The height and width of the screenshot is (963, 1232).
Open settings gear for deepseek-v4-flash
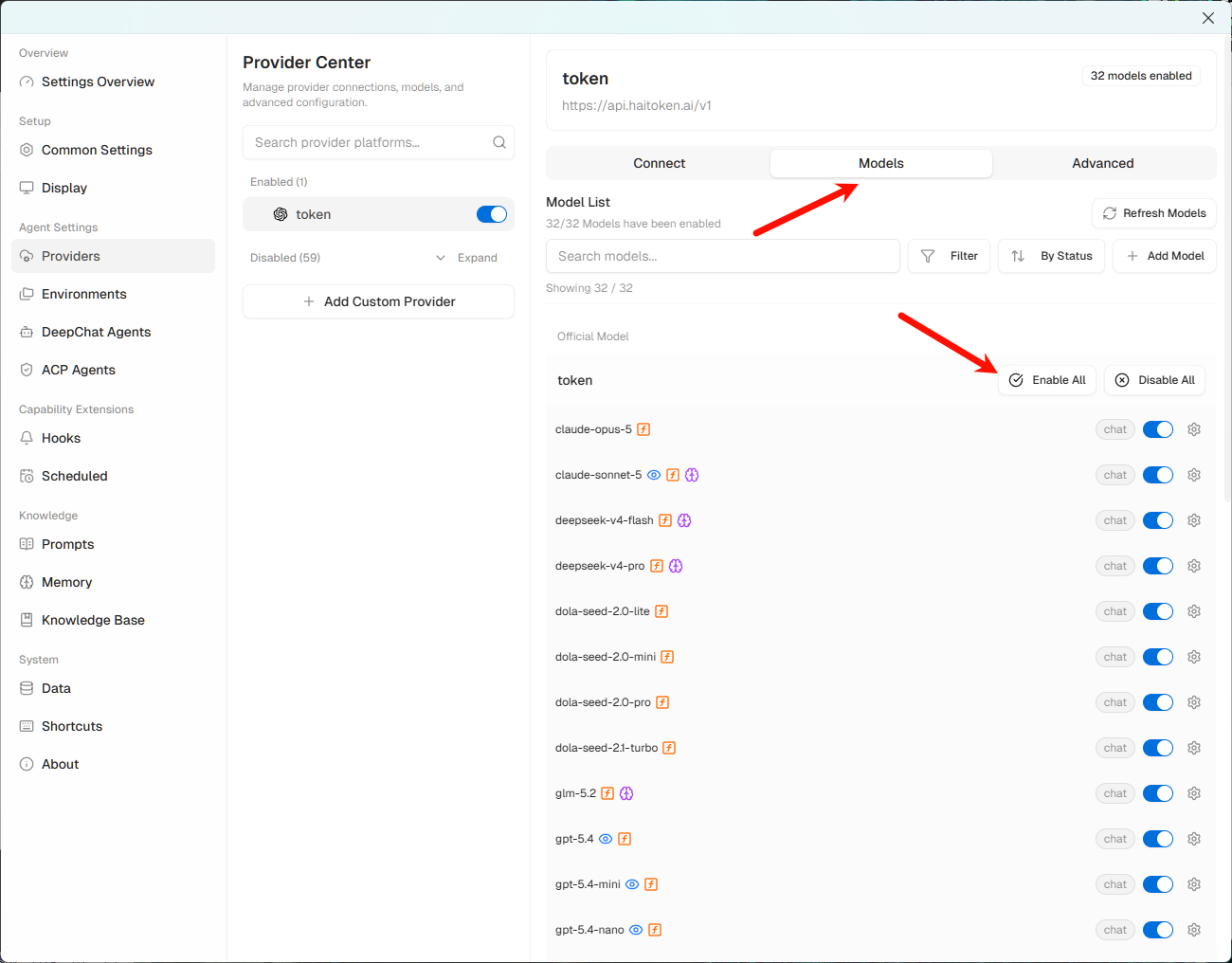point(1194,520)
